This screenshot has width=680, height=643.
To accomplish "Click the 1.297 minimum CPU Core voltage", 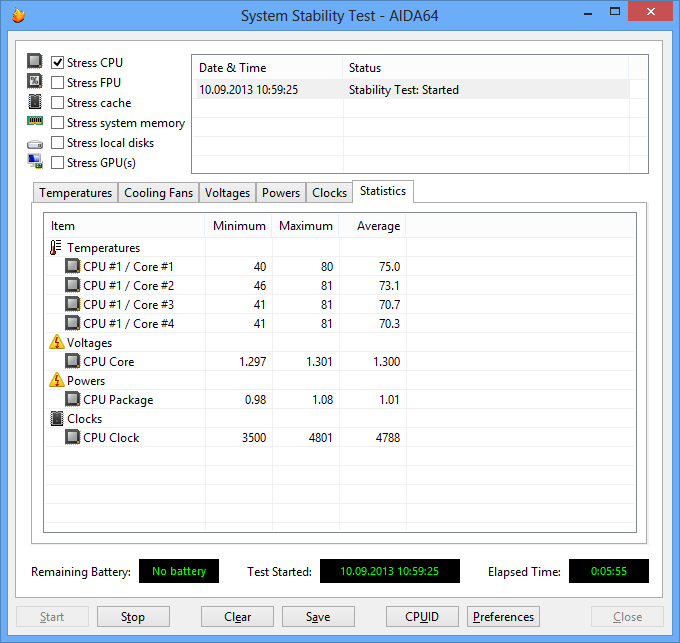I will (x=253, y=362).
